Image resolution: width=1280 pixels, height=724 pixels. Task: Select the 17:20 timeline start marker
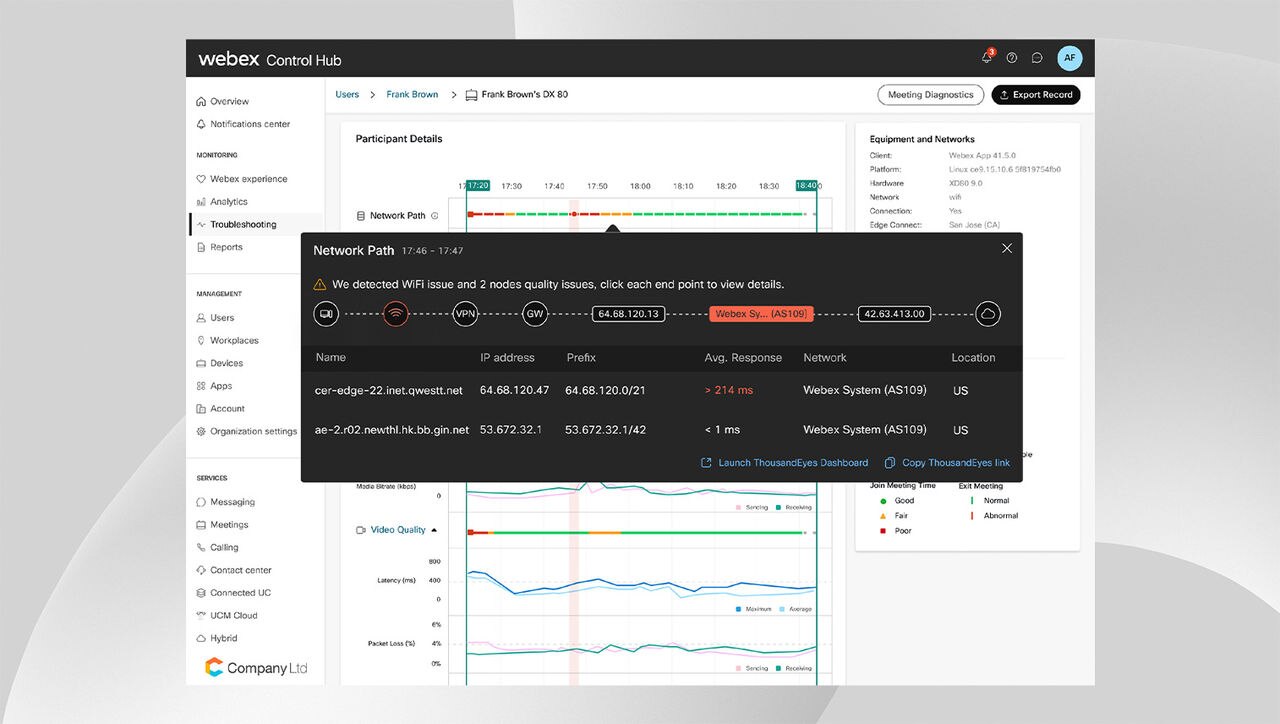click(478, 186)
